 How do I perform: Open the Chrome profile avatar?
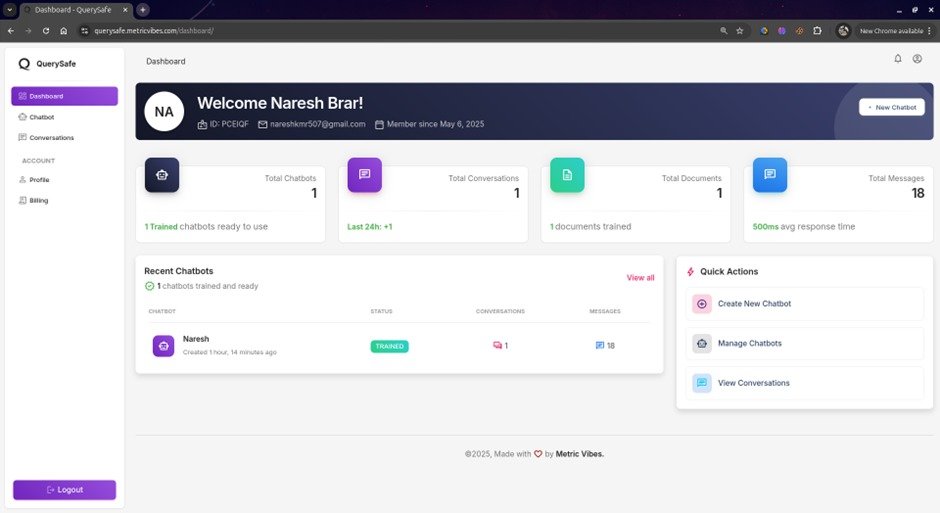[x=843, y=31]
